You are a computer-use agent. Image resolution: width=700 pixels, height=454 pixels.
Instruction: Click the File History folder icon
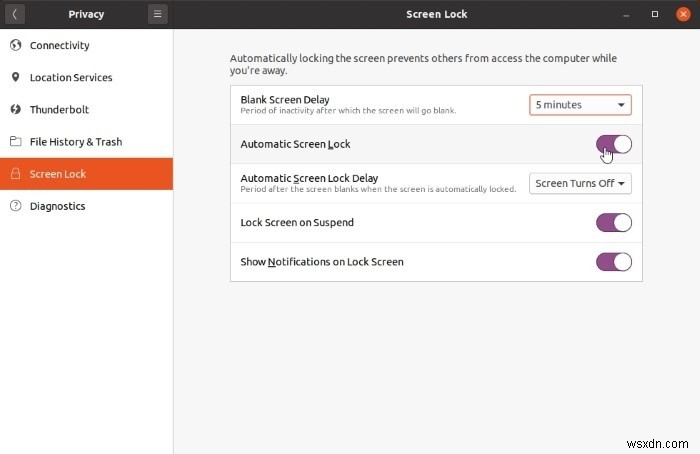(16, 142)
